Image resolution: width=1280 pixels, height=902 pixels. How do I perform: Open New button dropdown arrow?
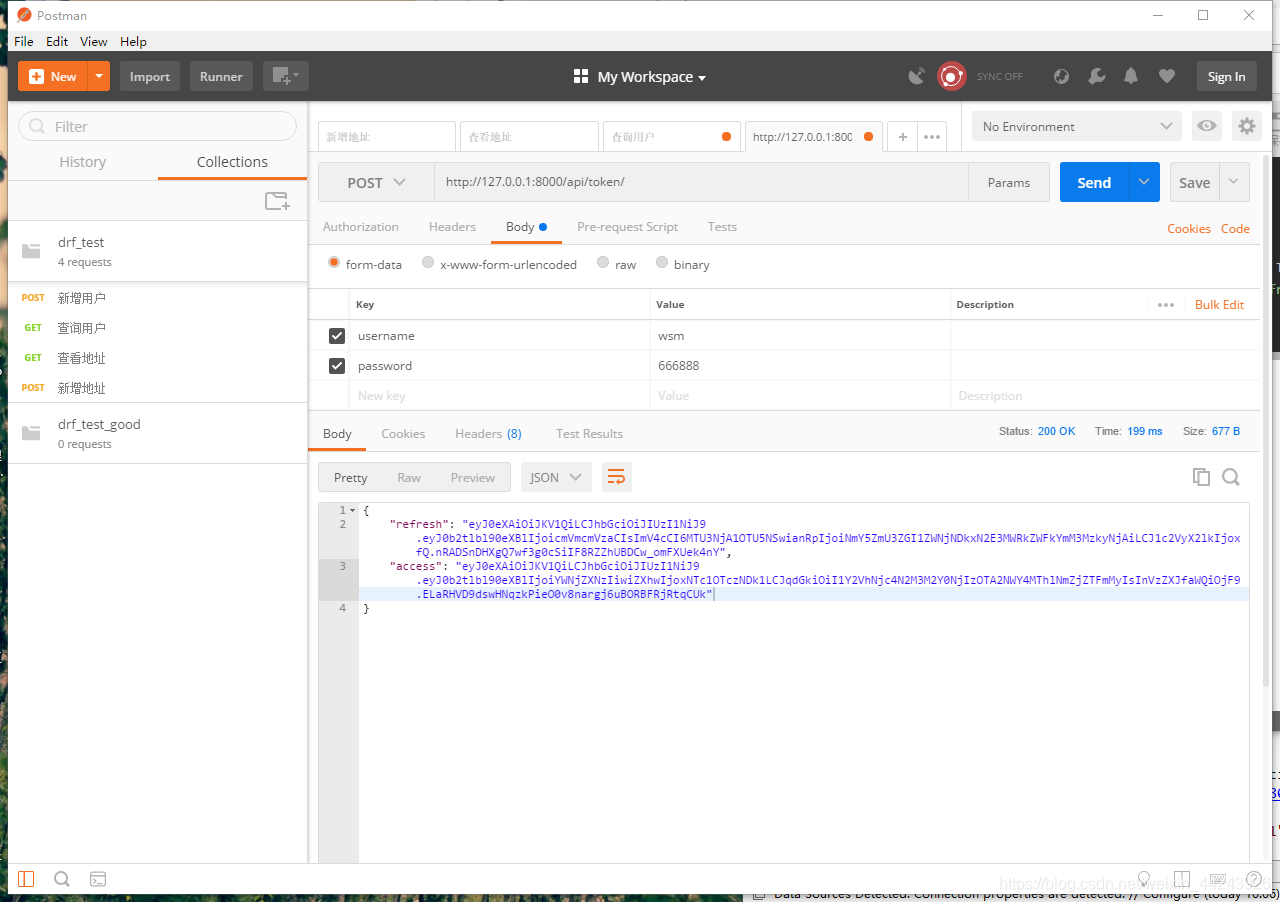98,76
